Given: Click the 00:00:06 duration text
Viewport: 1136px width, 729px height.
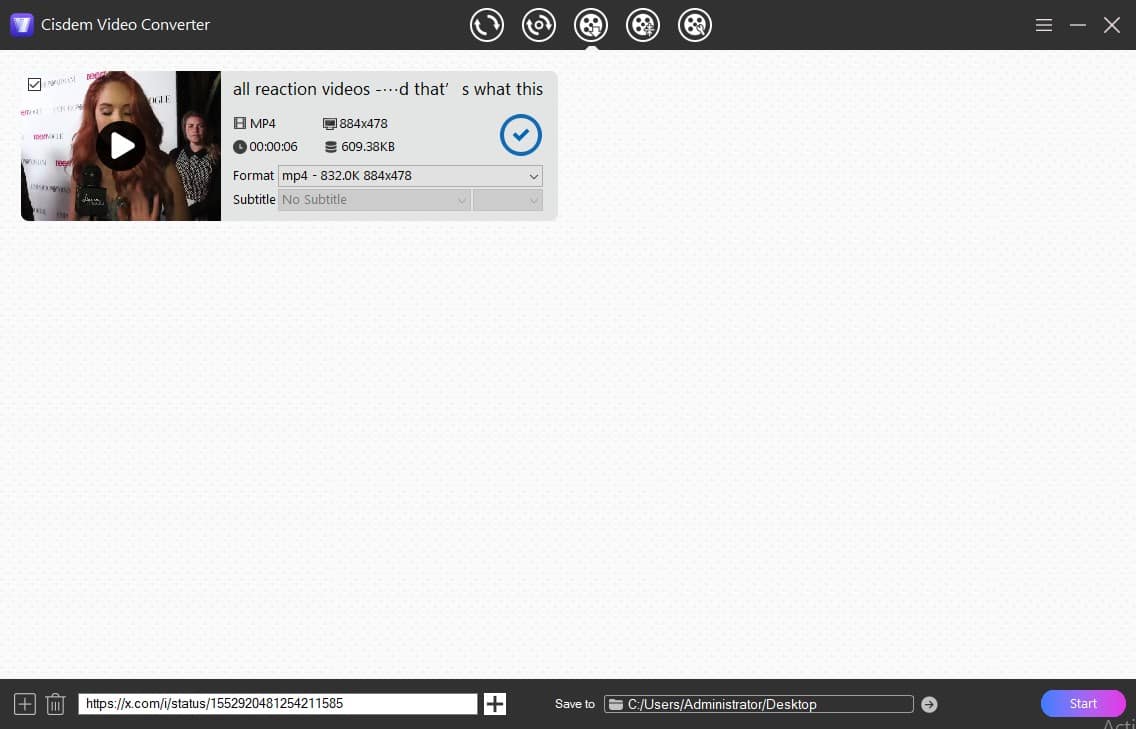Looking at the screenshot, I should point(273,147).
